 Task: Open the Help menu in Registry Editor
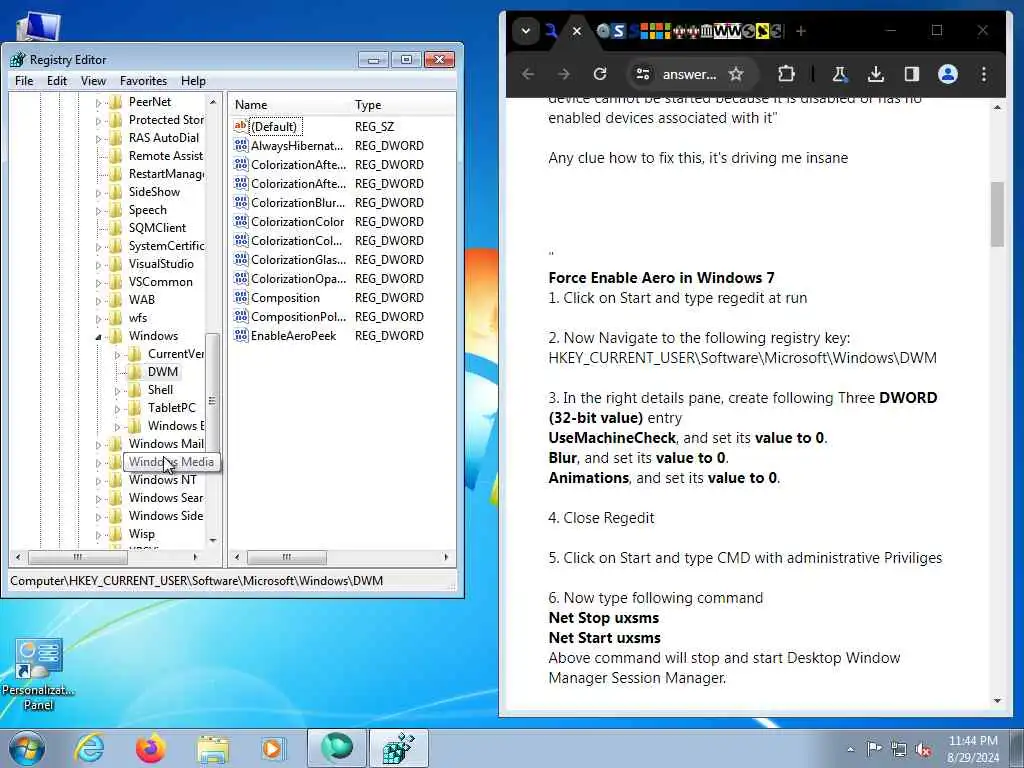193,81
